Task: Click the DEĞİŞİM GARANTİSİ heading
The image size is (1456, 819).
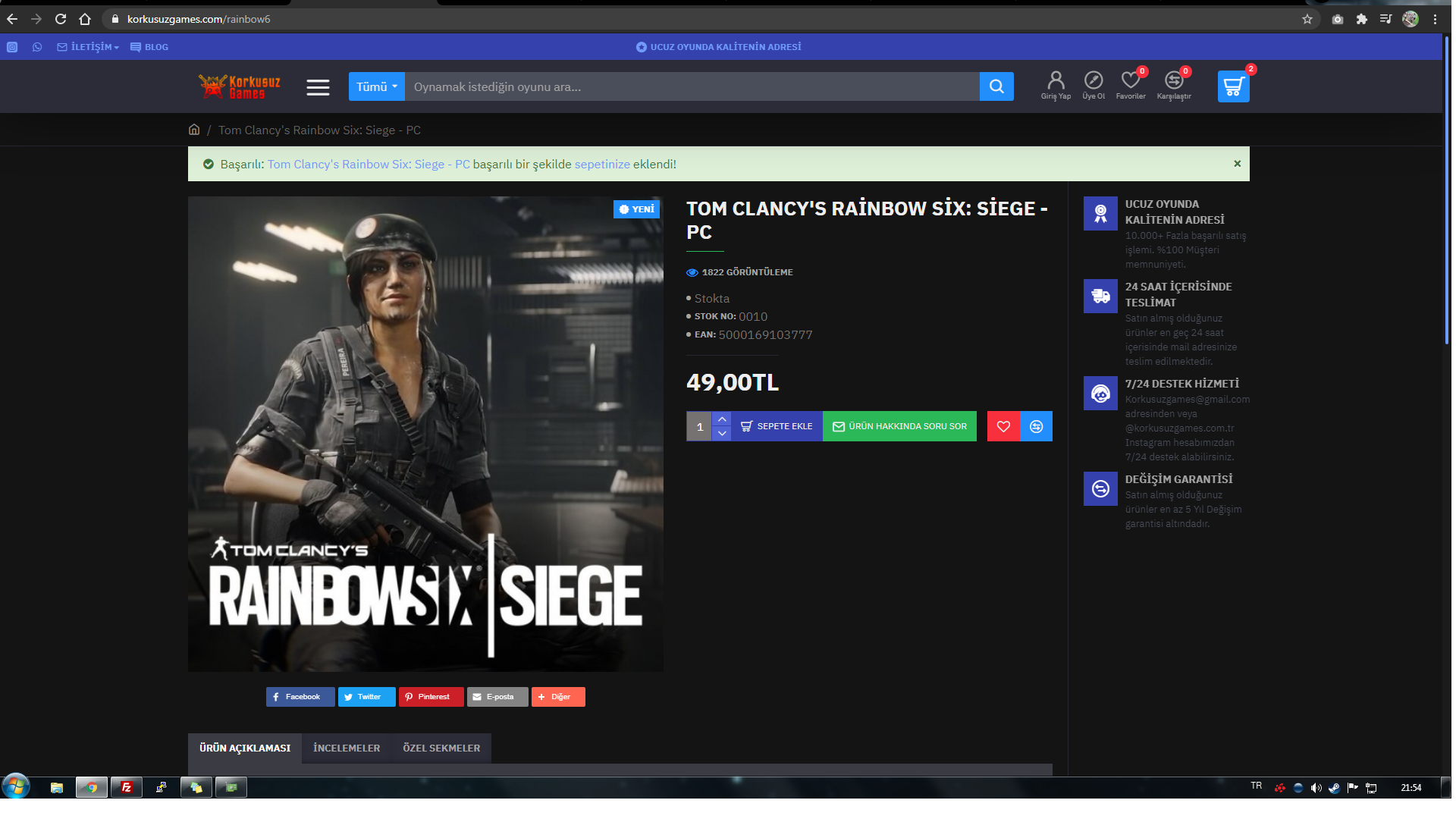Action: tap(1179, 479)
